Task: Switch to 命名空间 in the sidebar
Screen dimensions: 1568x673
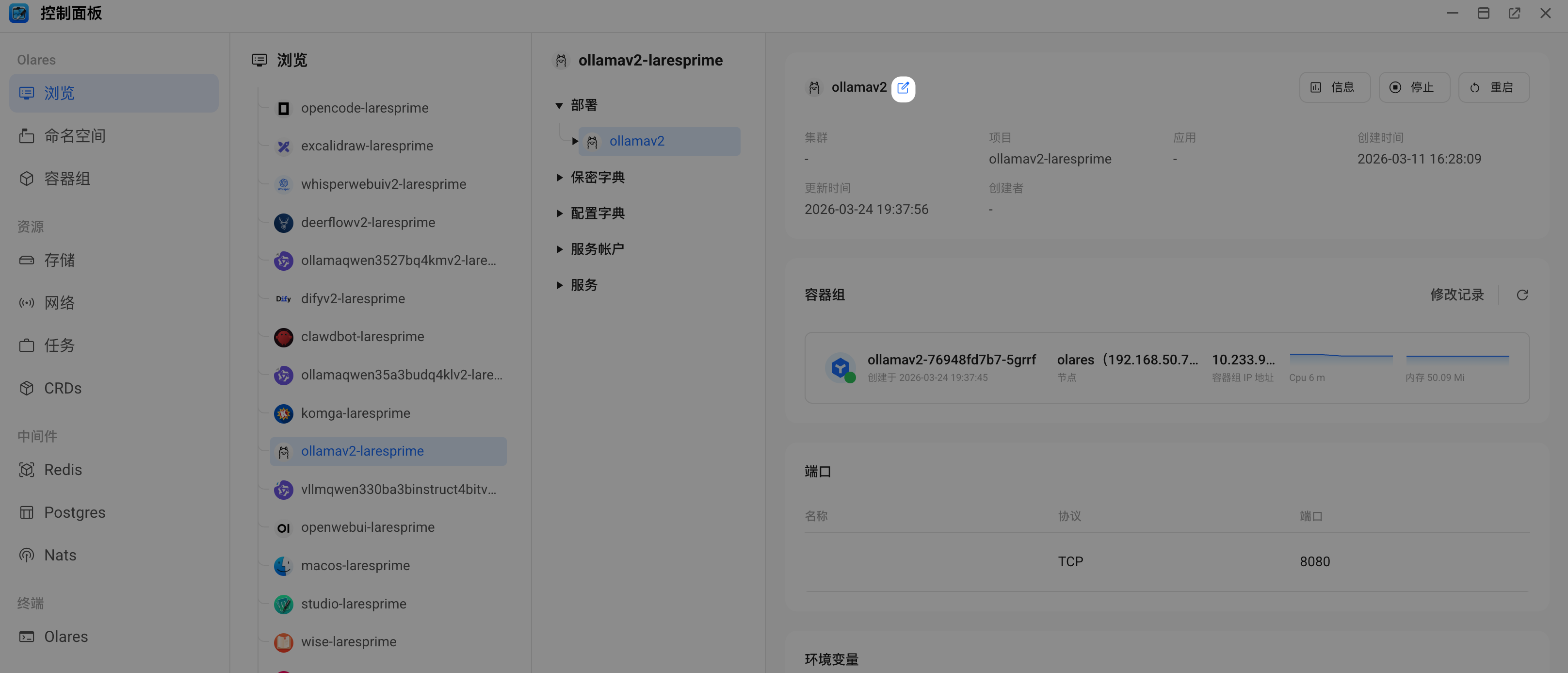Action: [74, 136]
